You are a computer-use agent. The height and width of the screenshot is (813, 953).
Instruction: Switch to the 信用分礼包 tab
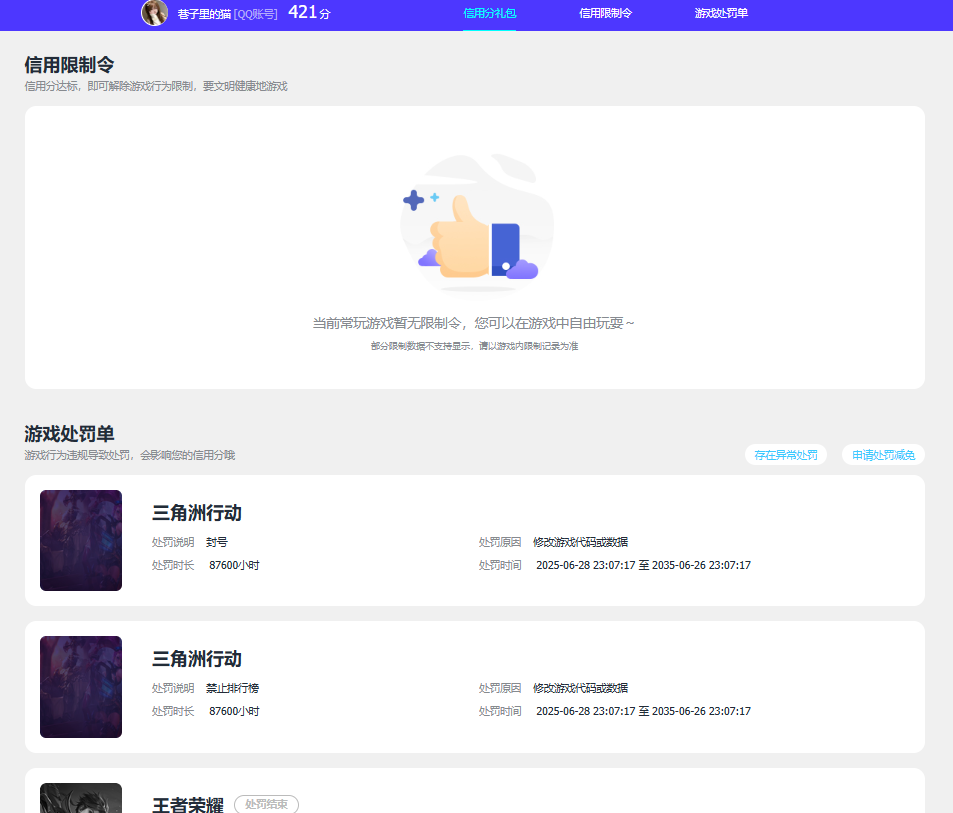point(489,13)
